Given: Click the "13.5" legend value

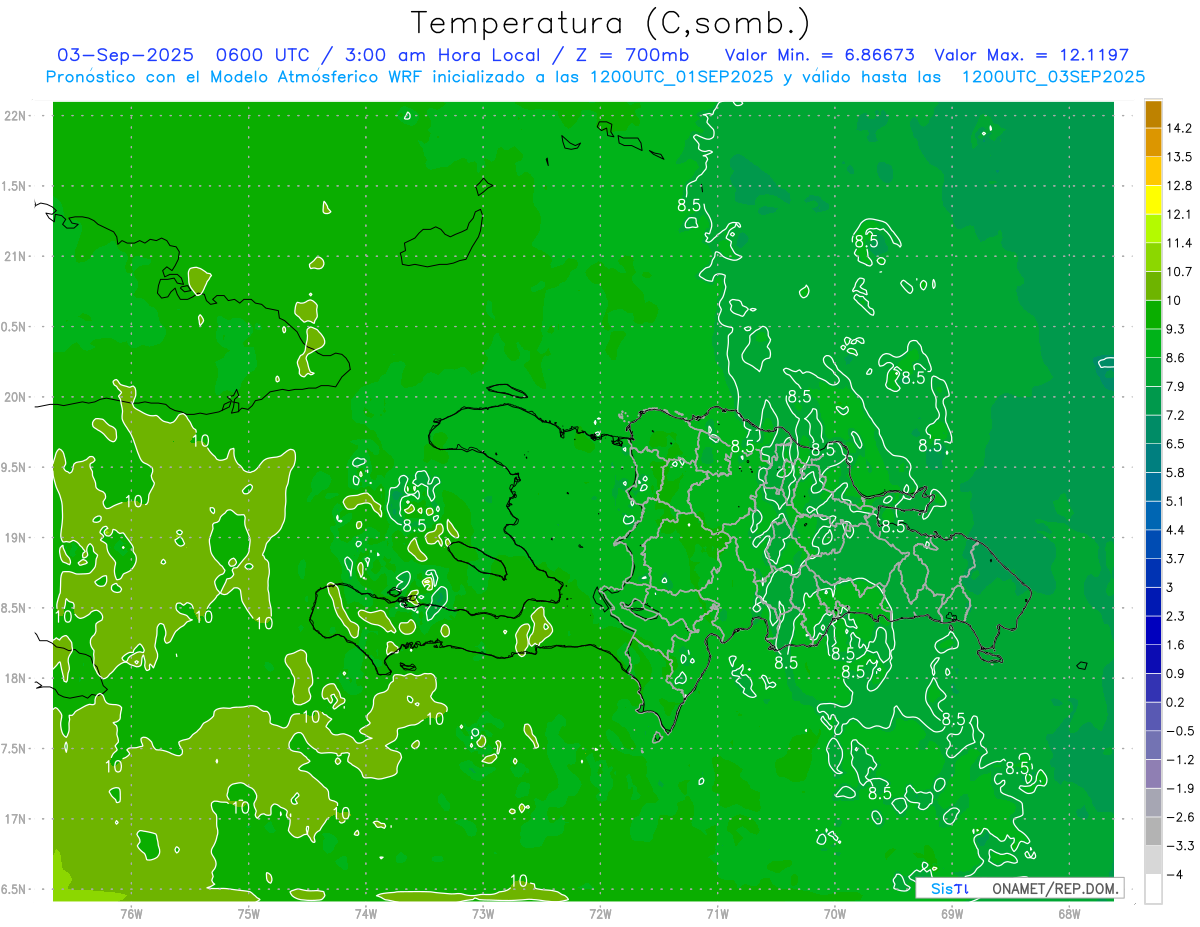Looking at the screenshot, I should coord(1179,157).
